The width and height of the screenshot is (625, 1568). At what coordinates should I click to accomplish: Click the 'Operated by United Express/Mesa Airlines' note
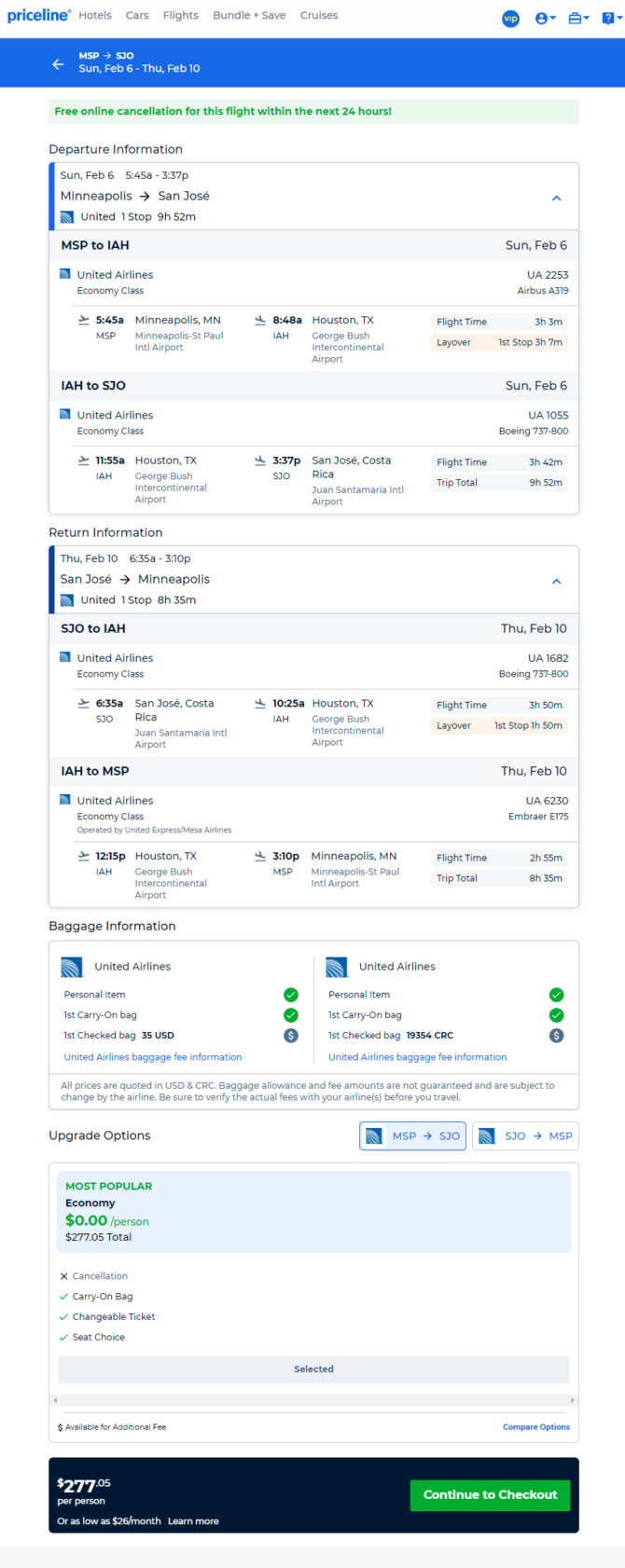[154, 830]
